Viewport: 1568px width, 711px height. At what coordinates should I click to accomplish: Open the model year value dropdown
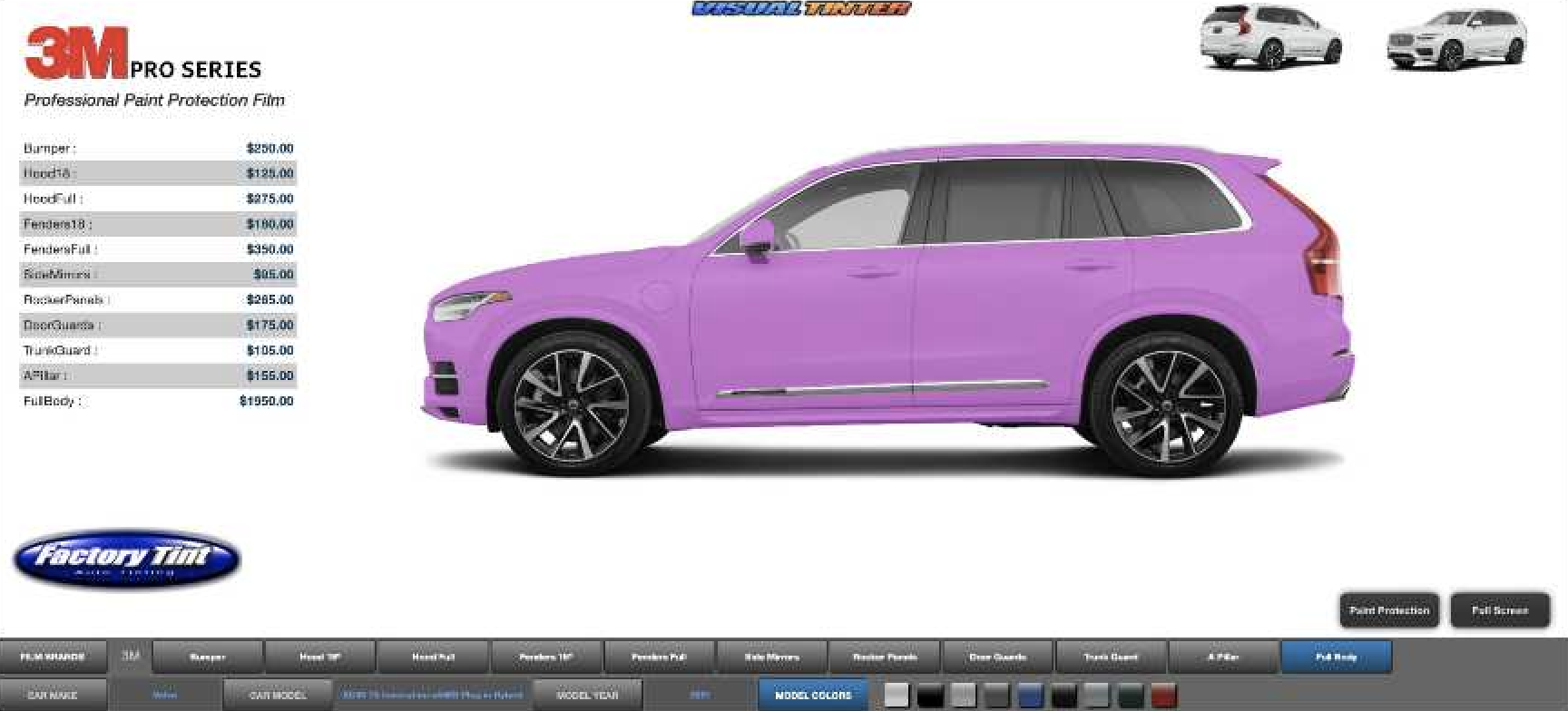[x=700, y=696]
